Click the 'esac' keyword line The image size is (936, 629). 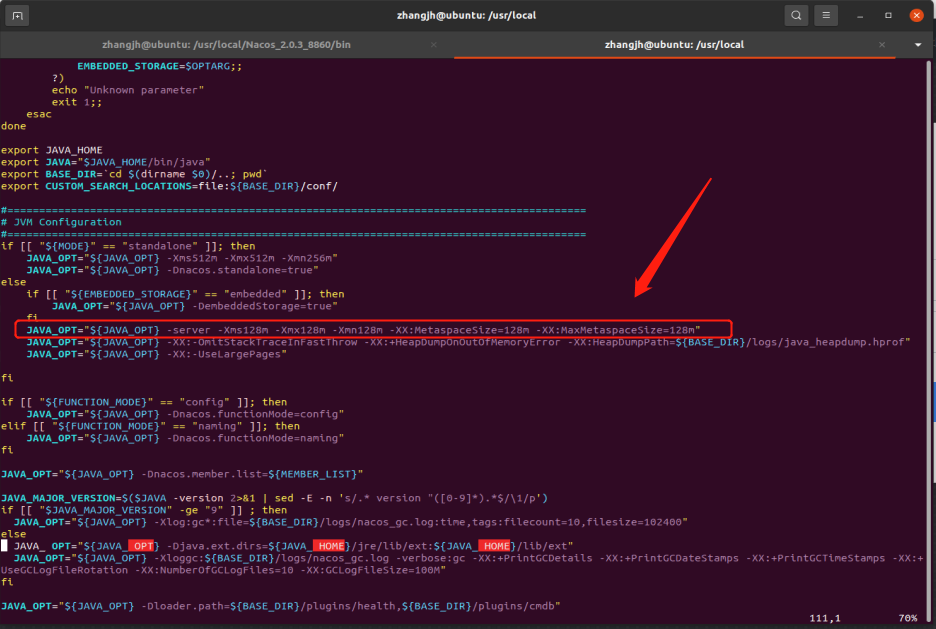[x=39, y=114]
